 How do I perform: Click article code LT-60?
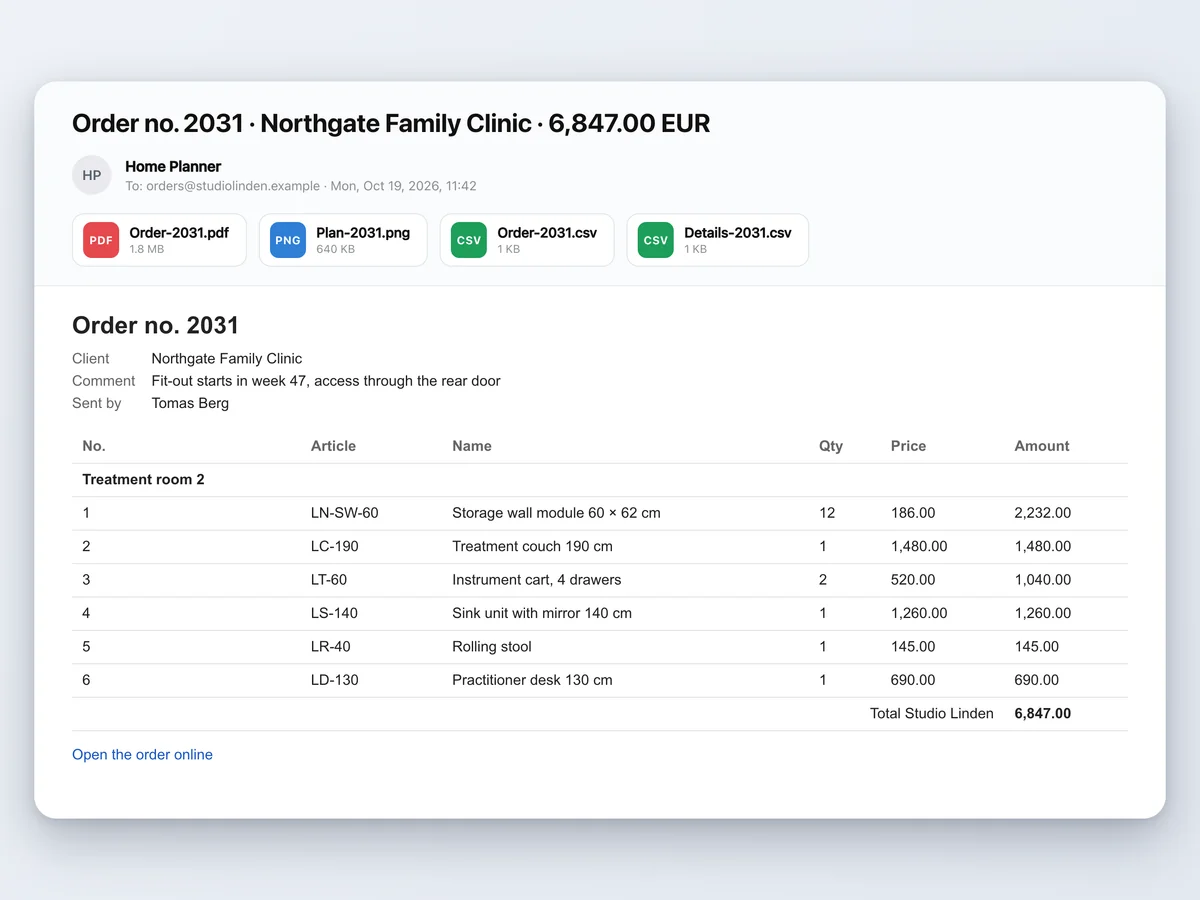(329, 580)
